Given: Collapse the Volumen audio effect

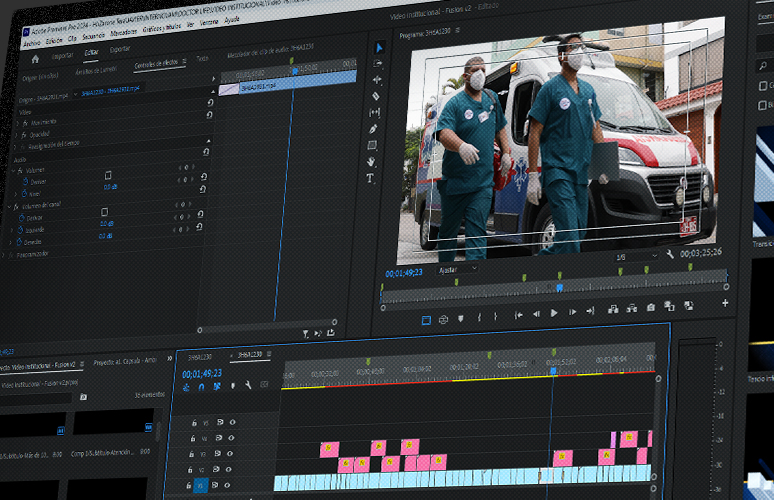Looking at the screenshot, I should [13, 171].
